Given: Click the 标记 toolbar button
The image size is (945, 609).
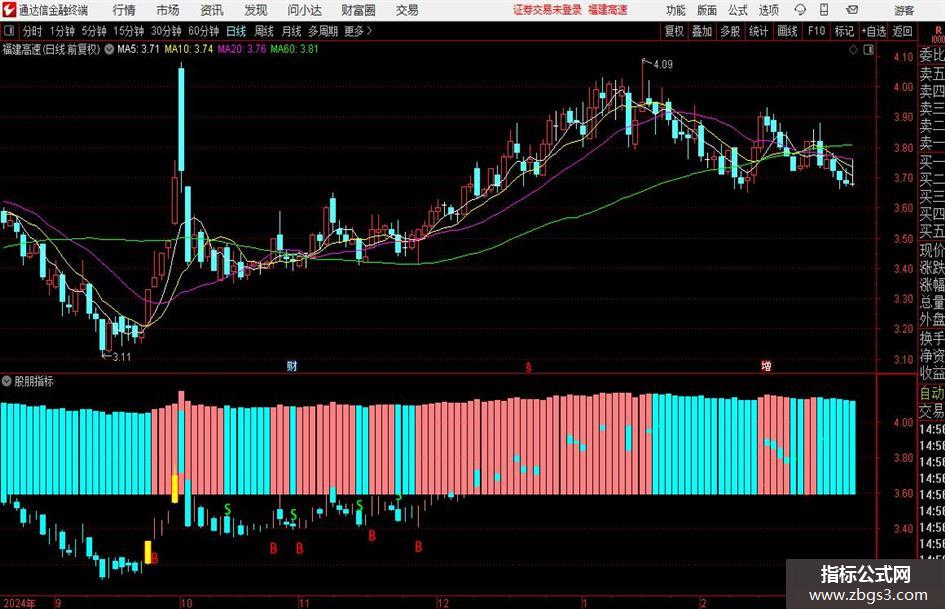Looking at the screenshot, I should tap(844, 31).
